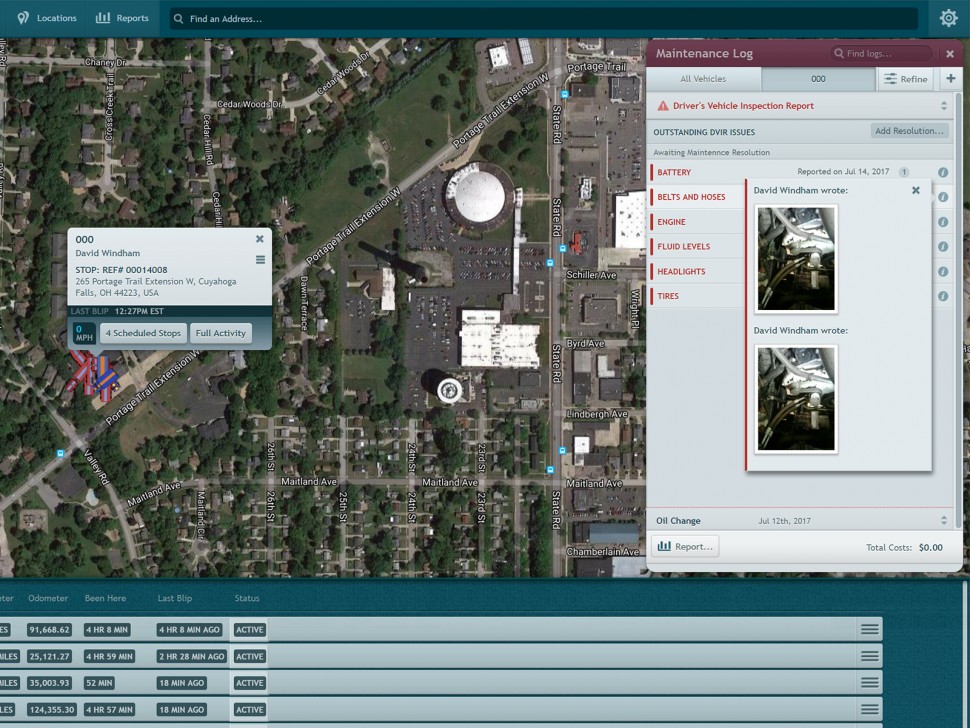The height and width of the screenshot is (728, 970).
Task: Open the Reports menu
Action: pyautogui.click(x=122, y=18)
